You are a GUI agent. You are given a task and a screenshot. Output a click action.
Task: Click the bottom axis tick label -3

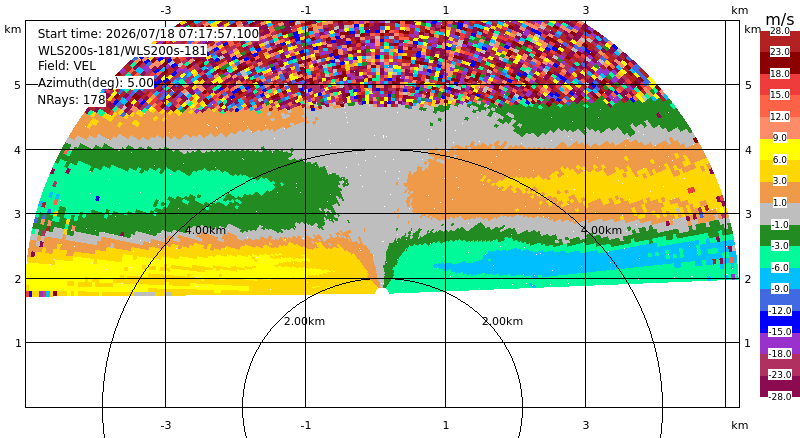(x=166, y=425)
